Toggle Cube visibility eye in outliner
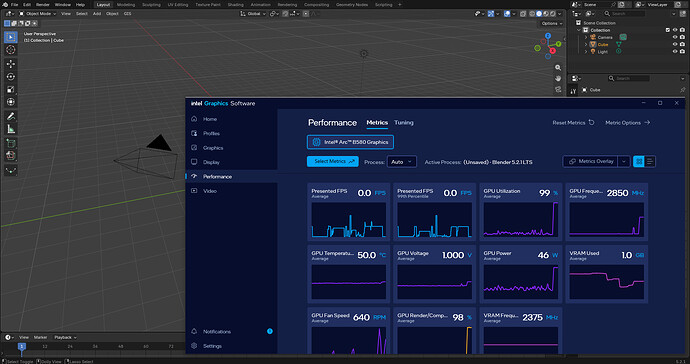This screenshot has width=690, height=364. pos(675,44)
